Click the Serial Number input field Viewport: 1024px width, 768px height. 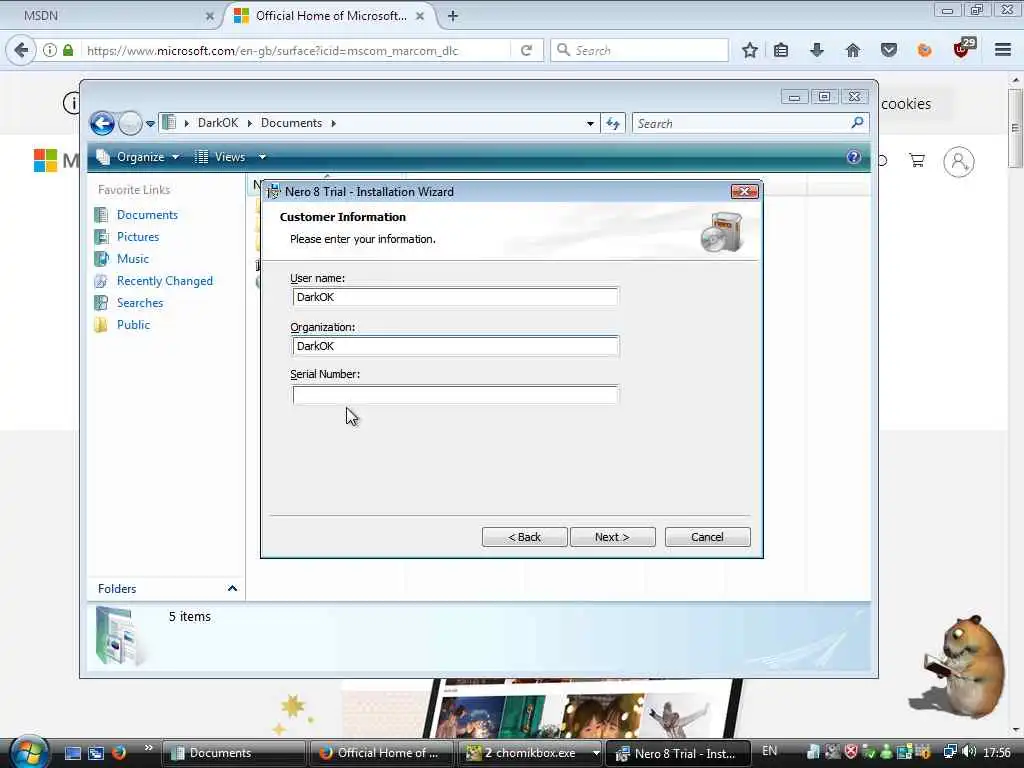pos(455,395)
